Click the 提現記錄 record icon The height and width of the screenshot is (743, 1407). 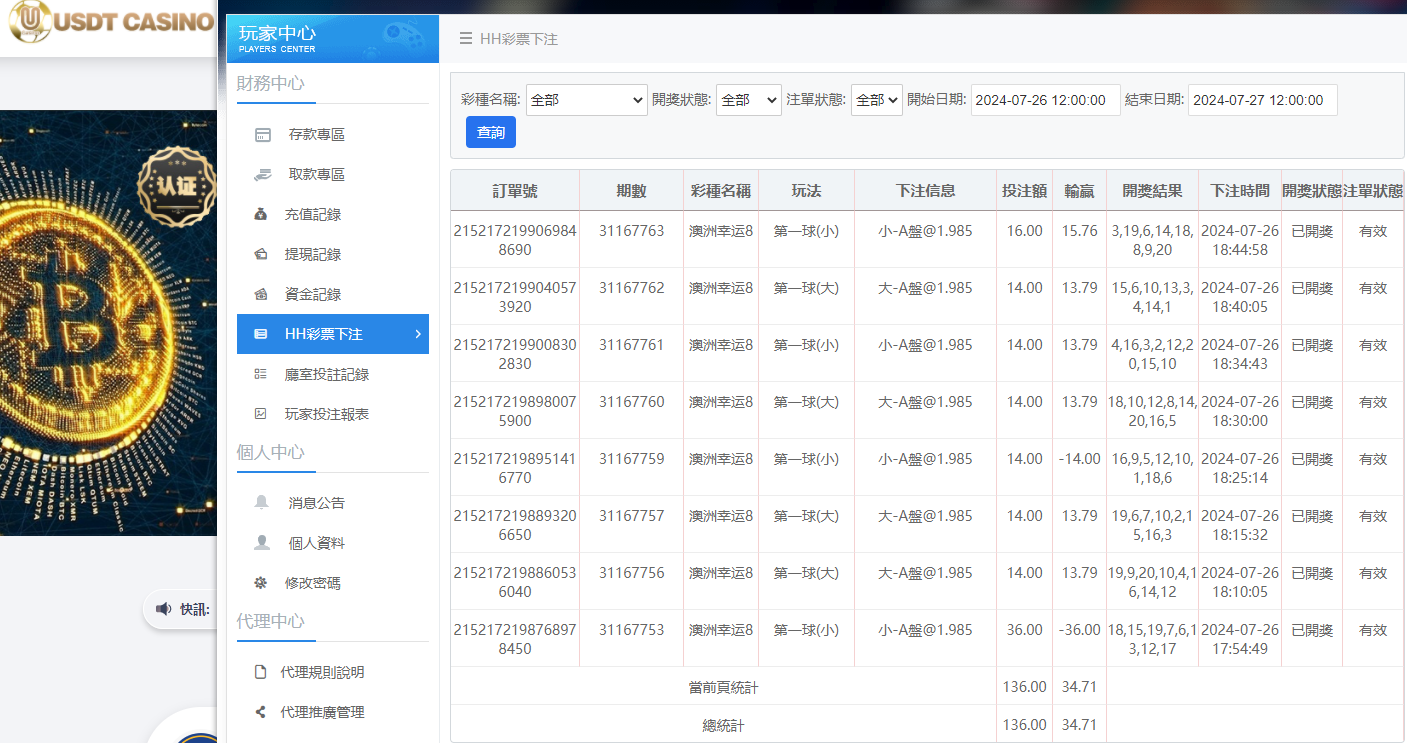click(x=262, y=253)
